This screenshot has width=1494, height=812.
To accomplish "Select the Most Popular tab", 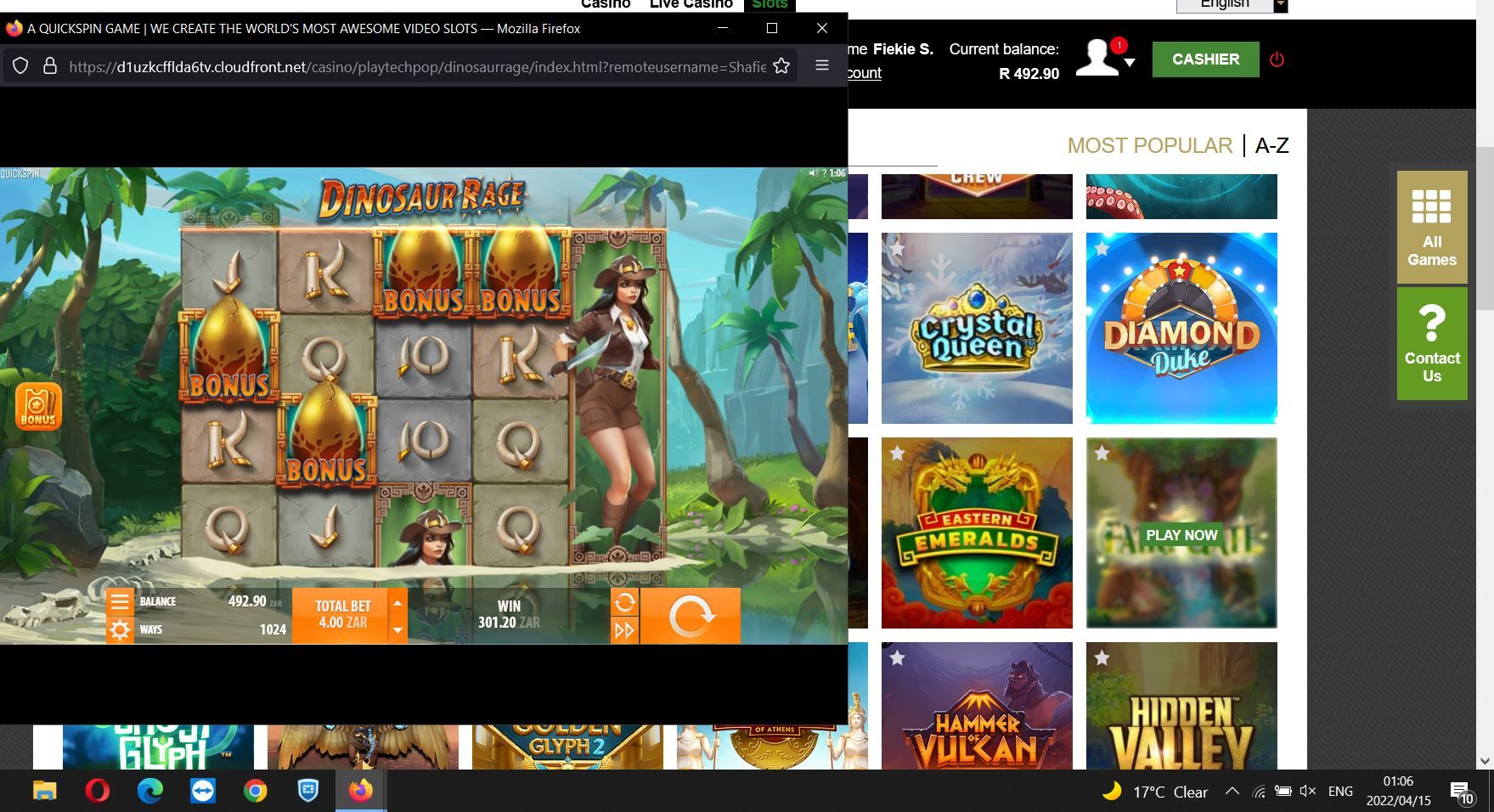I will click(x=1149, y=145).
